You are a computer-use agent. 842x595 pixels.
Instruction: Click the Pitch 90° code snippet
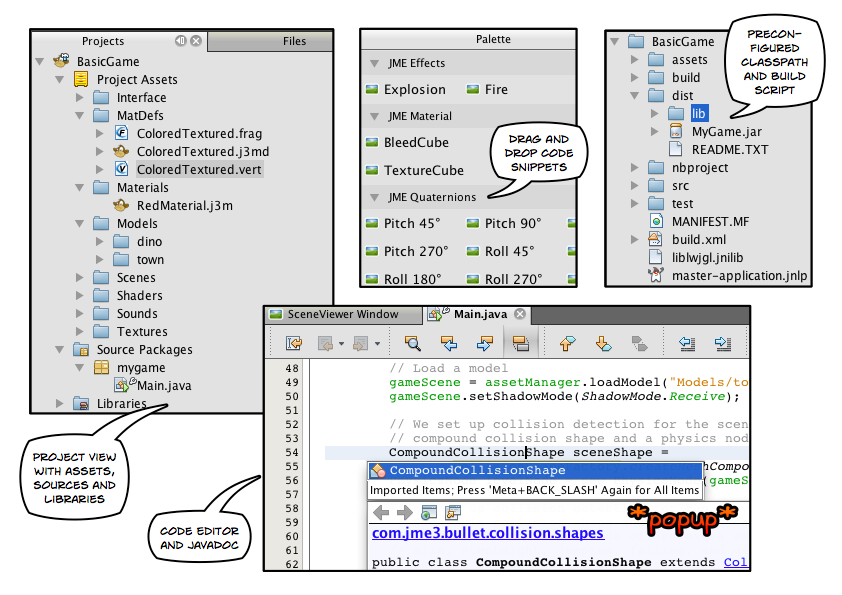tap(512, 223)
